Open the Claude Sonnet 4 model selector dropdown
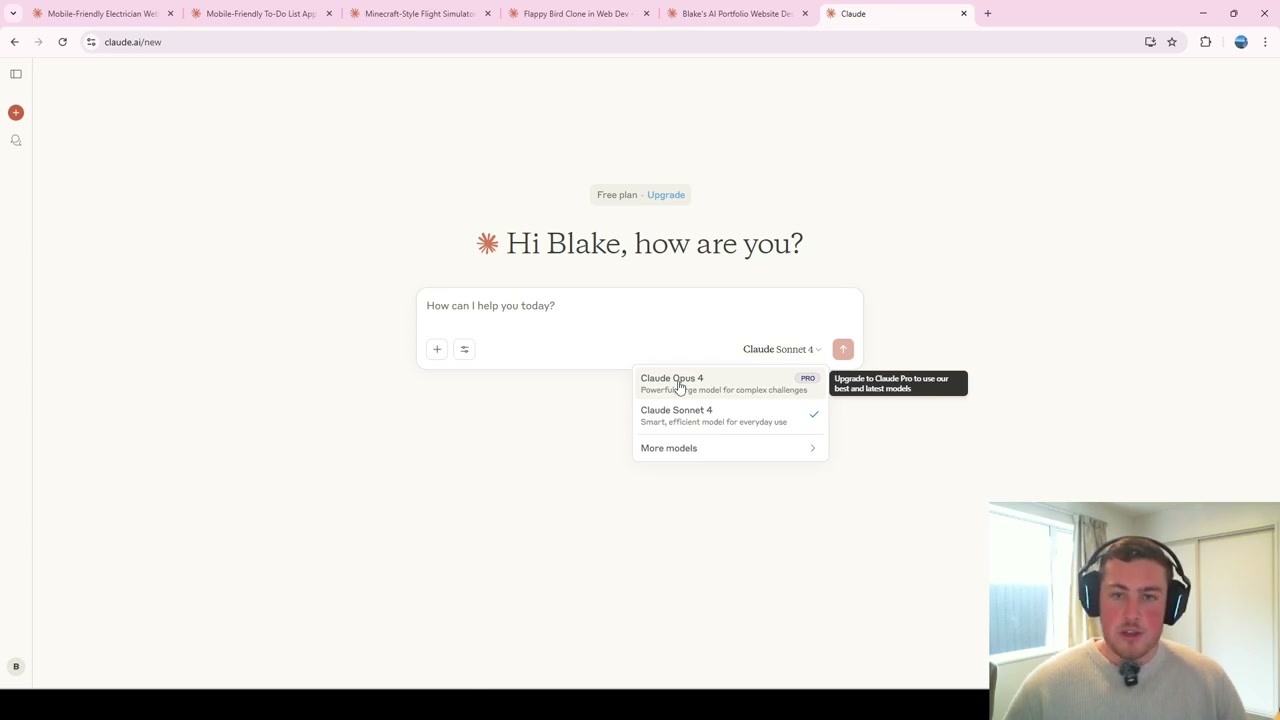 [782, 349]
